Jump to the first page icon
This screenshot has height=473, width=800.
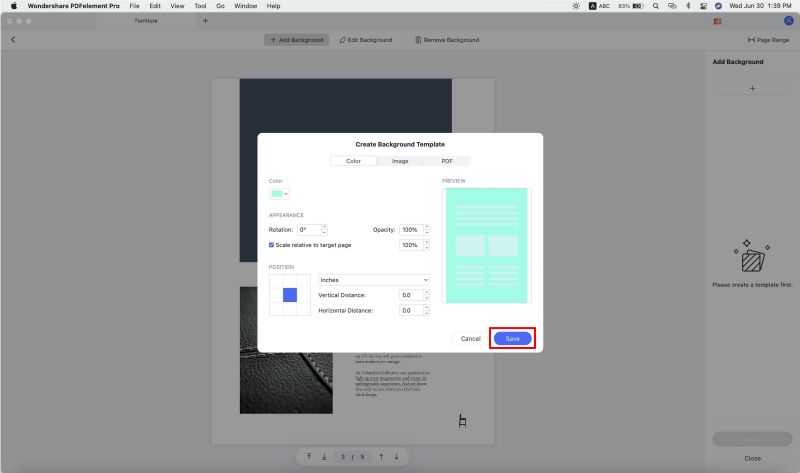click(x=309, y=457)
